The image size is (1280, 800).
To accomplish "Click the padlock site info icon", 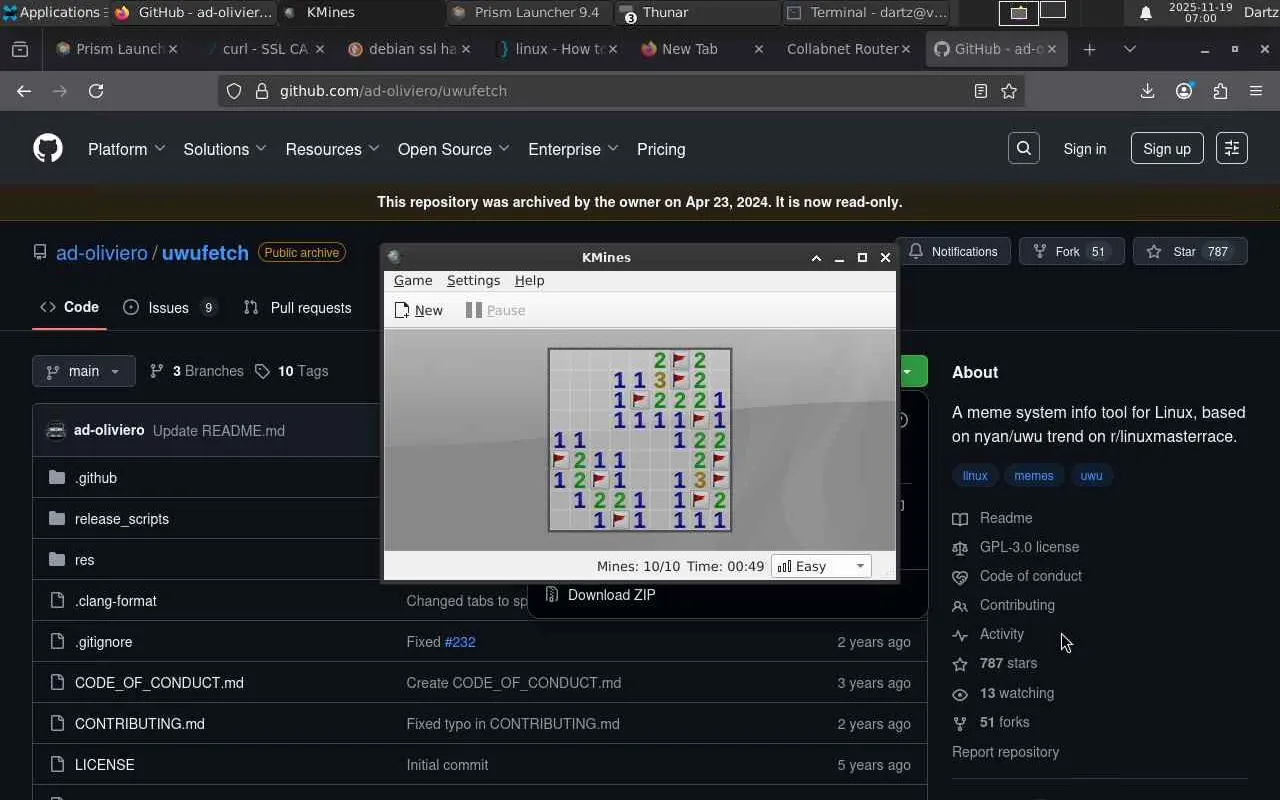I will point(262,91).
